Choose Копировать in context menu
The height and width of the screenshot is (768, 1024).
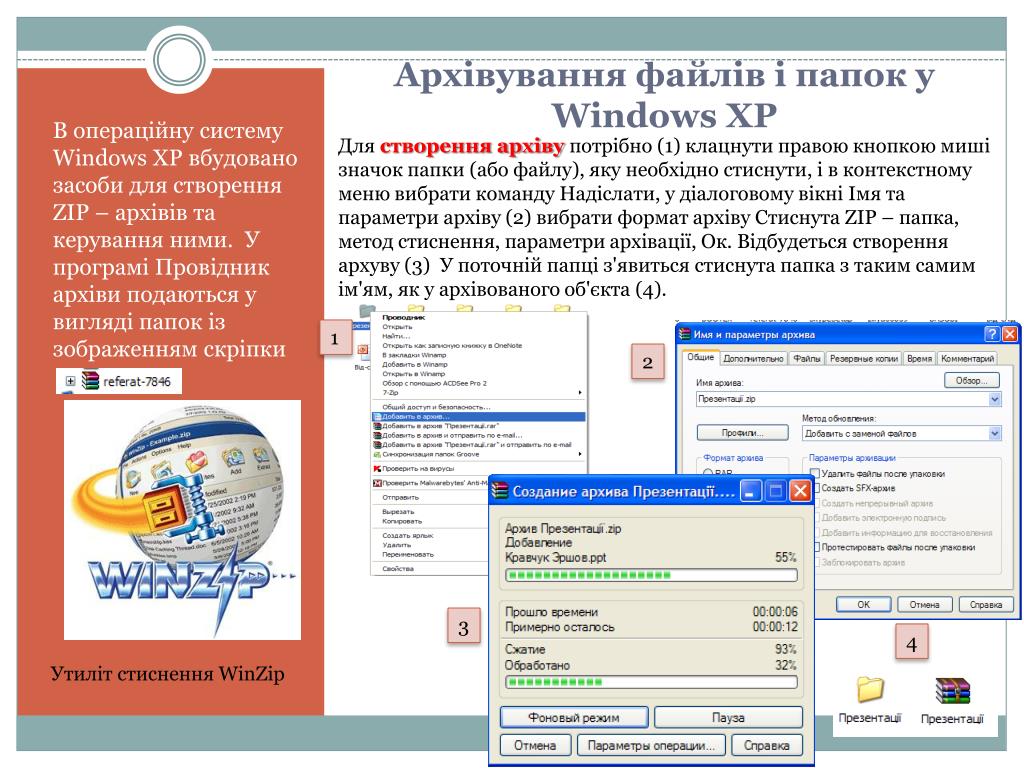(402, 521)
